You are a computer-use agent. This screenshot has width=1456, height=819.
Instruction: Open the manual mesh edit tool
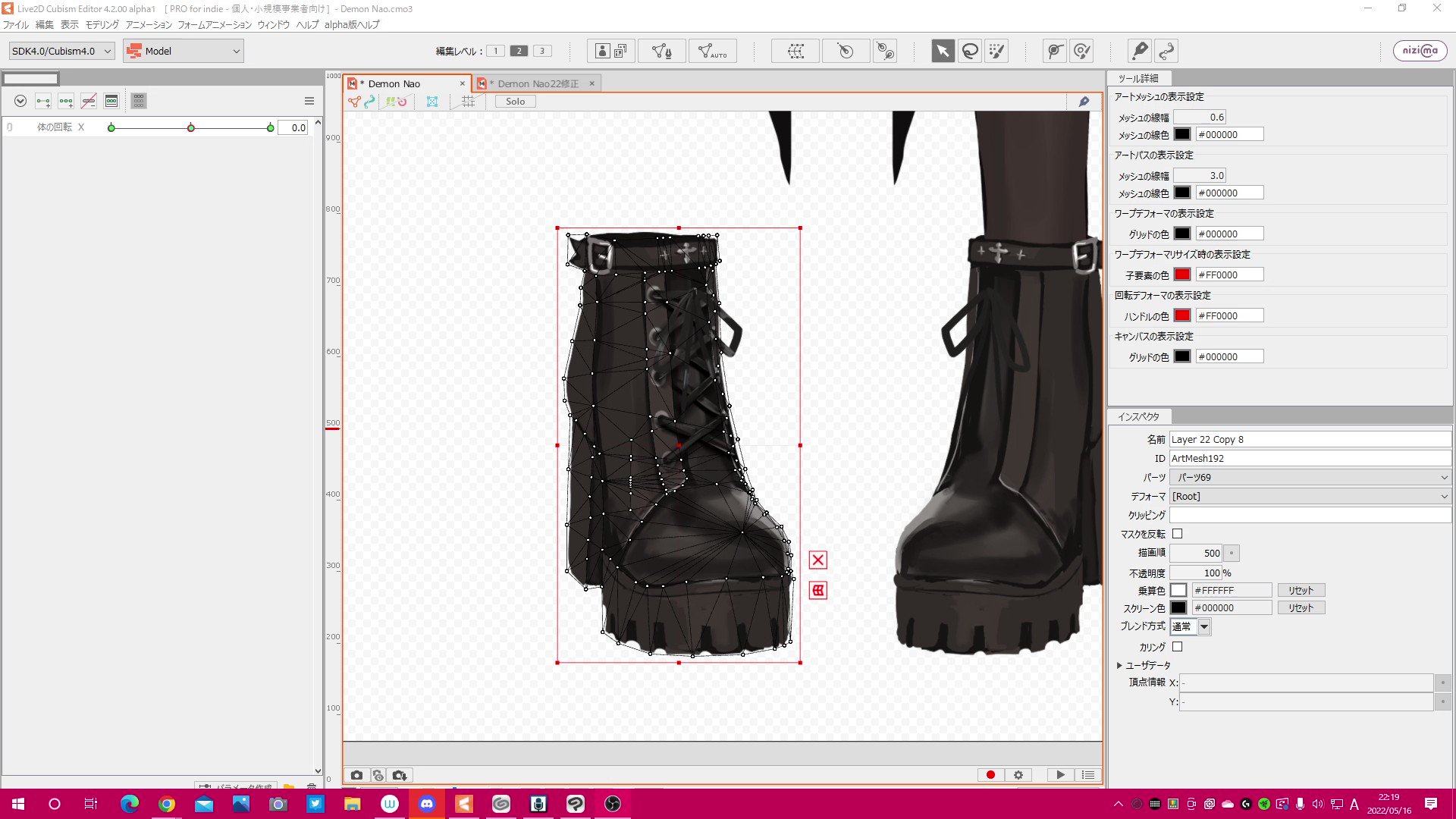(x=661, y=51)
